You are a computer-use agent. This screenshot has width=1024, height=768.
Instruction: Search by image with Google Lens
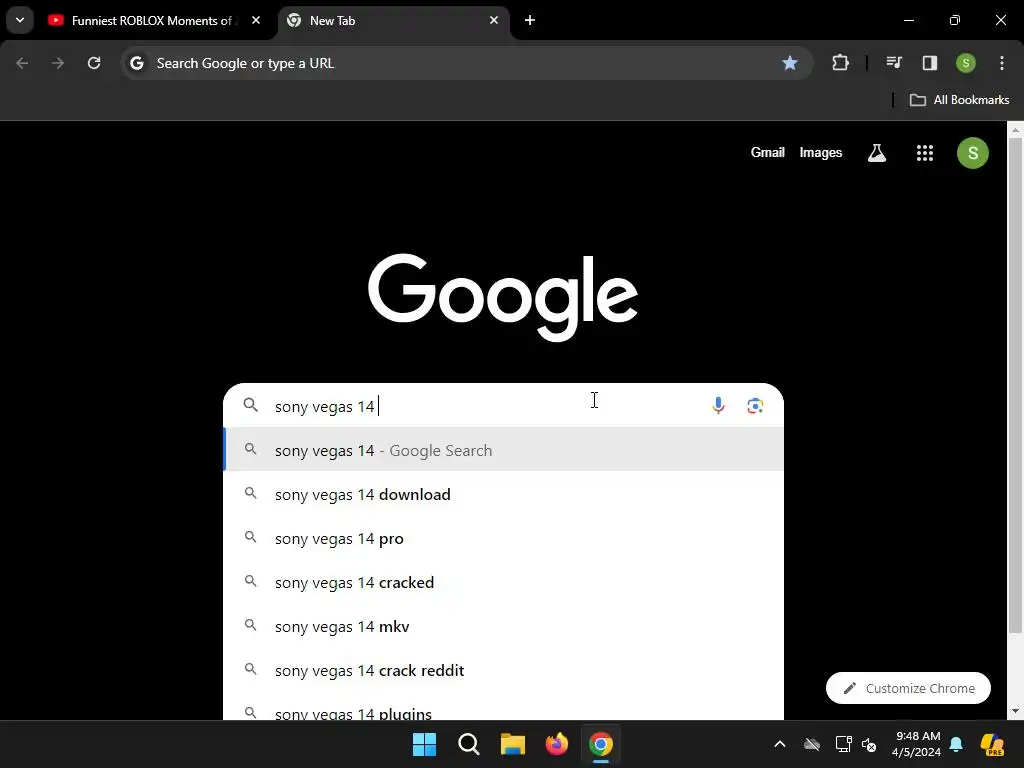(x=755, y=406)
